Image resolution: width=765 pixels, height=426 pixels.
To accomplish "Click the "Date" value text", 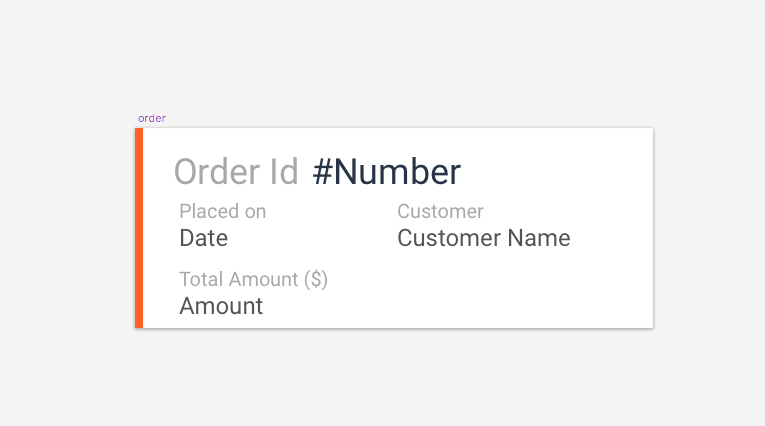I will (203, 238).
